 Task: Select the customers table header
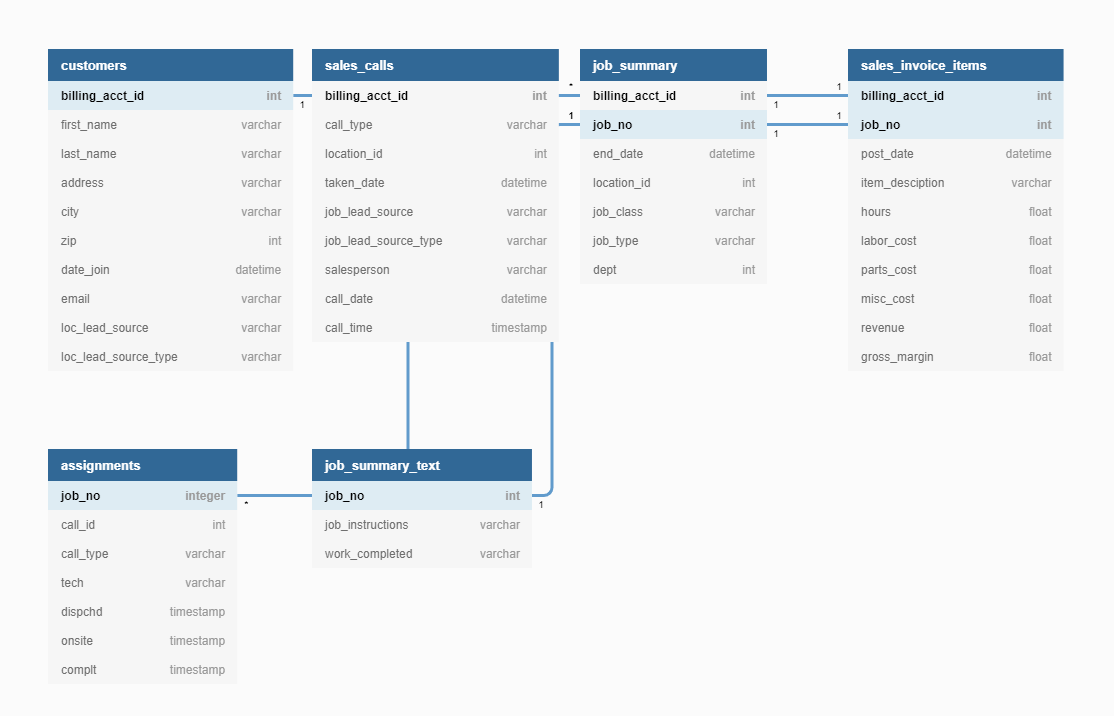[x=170, y=65]
